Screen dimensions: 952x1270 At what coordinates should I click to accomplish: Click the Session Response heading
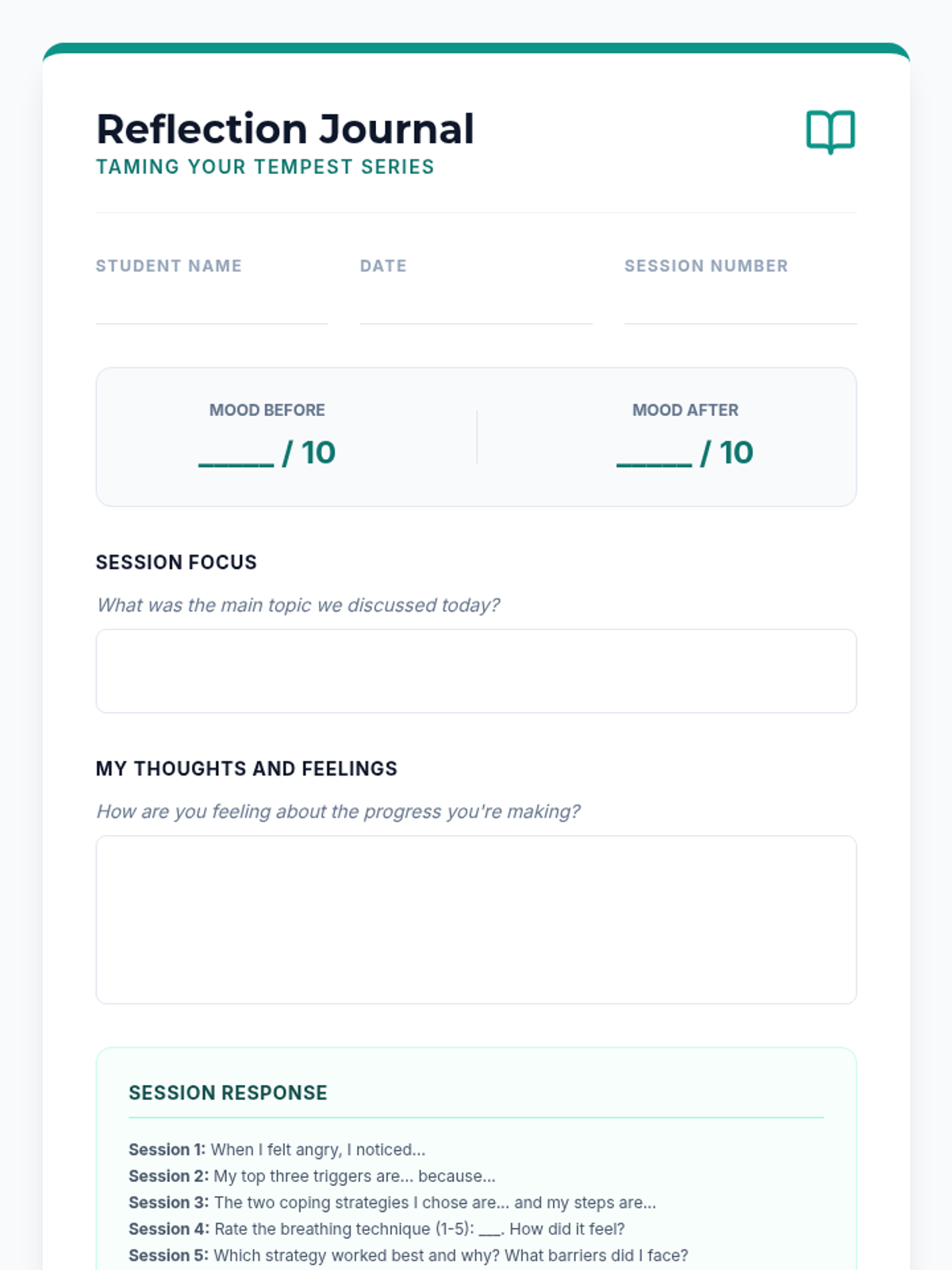tap(228, 1093)
